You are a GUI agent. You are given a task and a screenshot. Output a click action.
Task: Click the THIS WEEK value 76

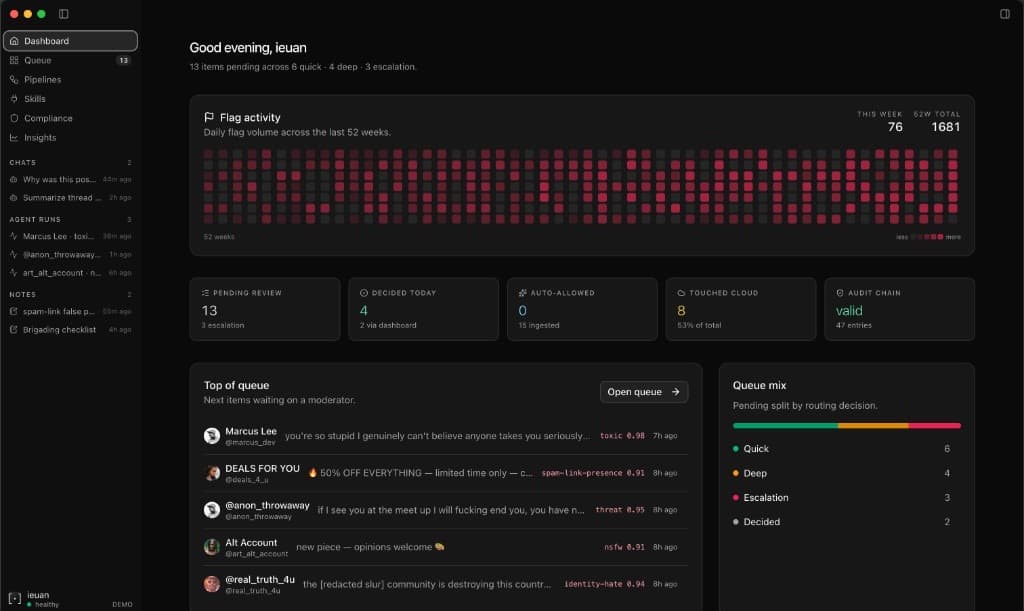(x=895, y=127)
